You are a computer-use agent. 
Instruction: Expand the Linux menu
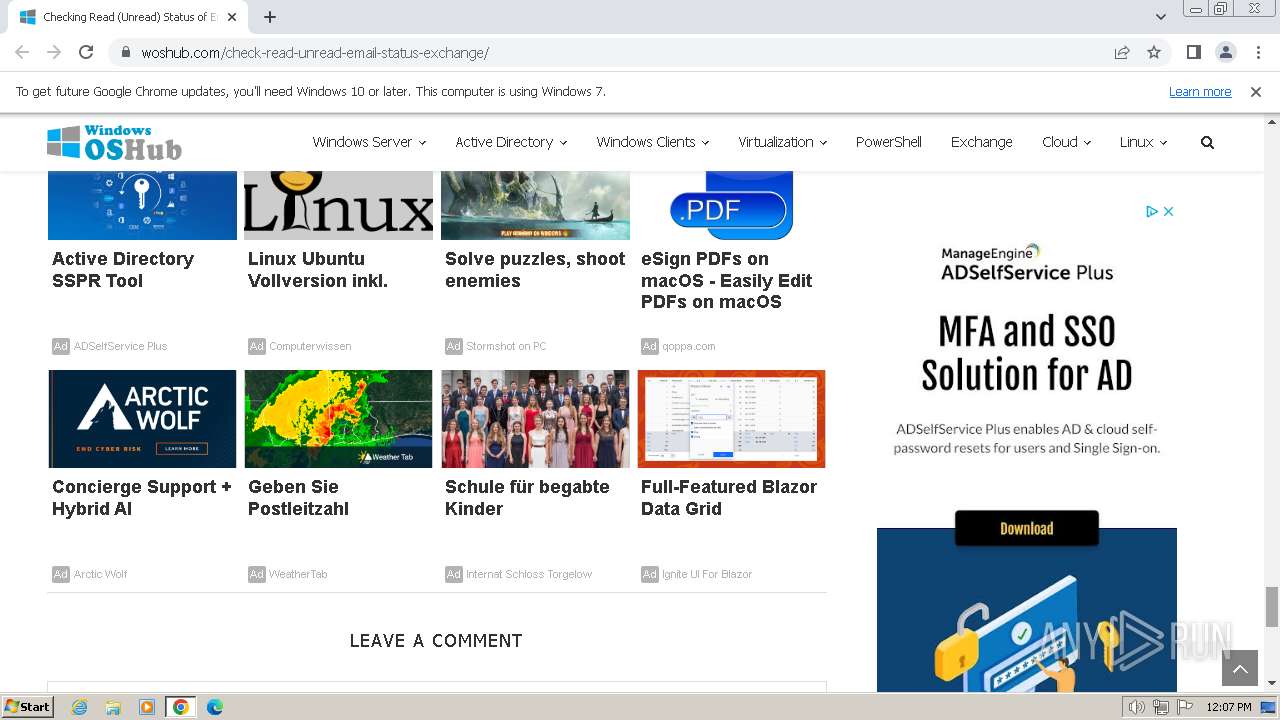coord(1143,142)
